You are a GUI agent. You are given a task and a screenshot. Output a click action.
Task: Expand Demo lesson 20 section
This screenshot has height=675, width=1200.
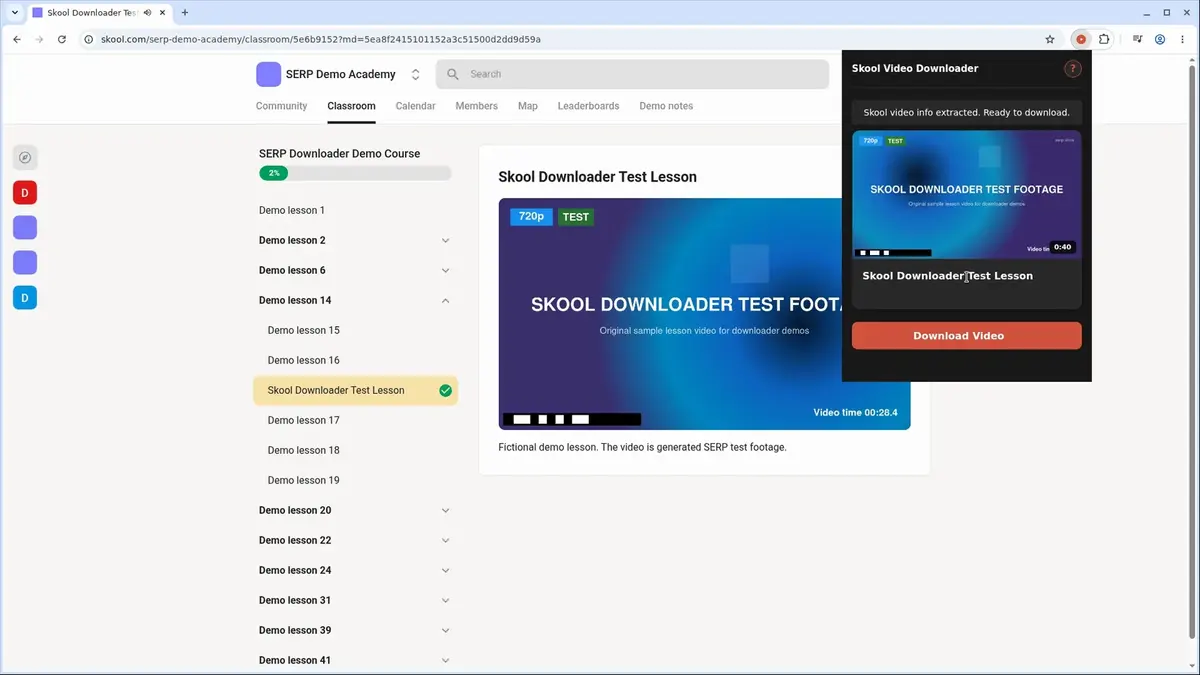coord(446,511)
